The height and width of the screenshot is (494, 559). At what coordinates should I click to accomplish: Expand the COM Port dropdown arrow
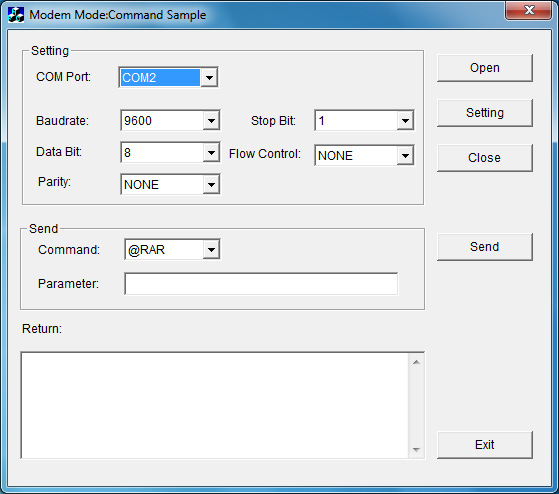[209, 77]
